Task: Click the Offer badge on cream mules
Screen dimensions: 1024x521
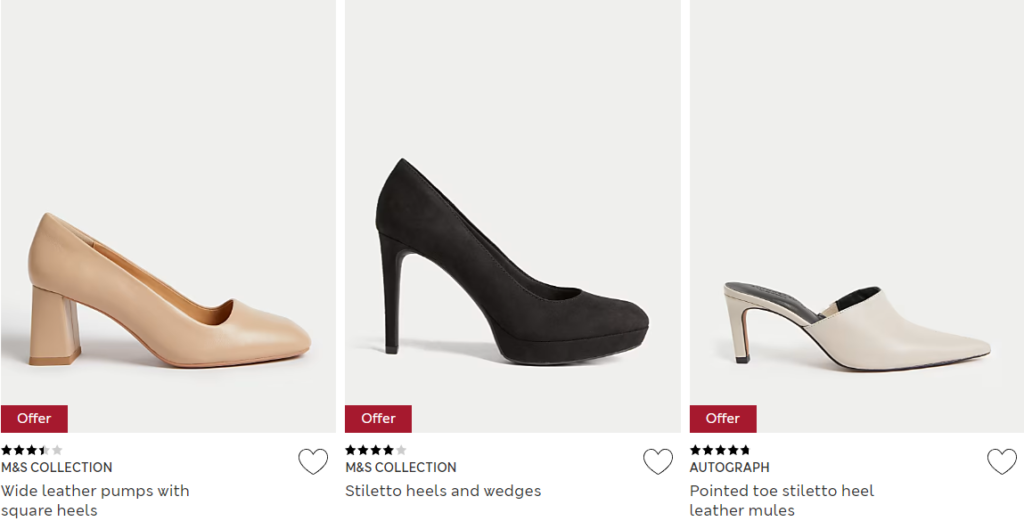Action: (723, 418)
